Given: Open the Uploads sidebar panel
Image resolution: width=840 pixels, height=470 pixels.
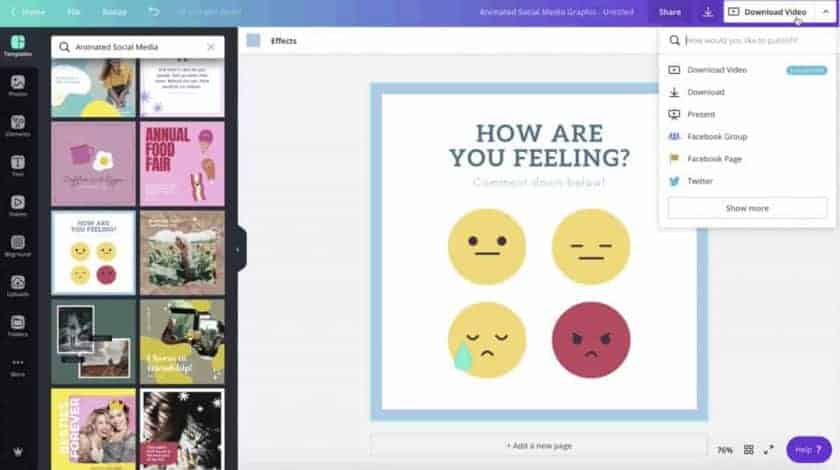Looking at the screenshot, I should tap(18, 286).
